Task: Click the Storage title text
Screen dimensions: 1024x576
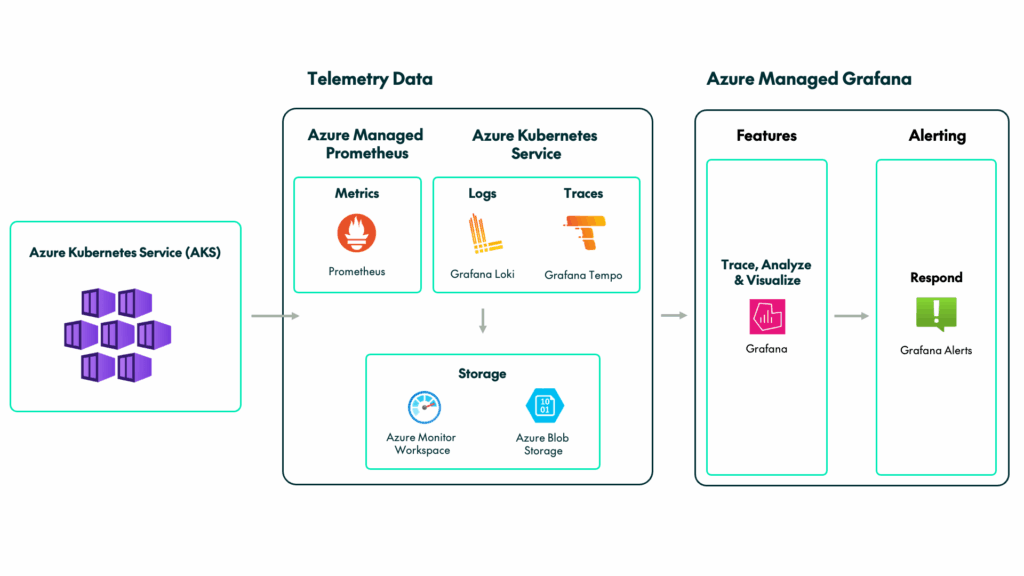Action: [x=482, y=374]
